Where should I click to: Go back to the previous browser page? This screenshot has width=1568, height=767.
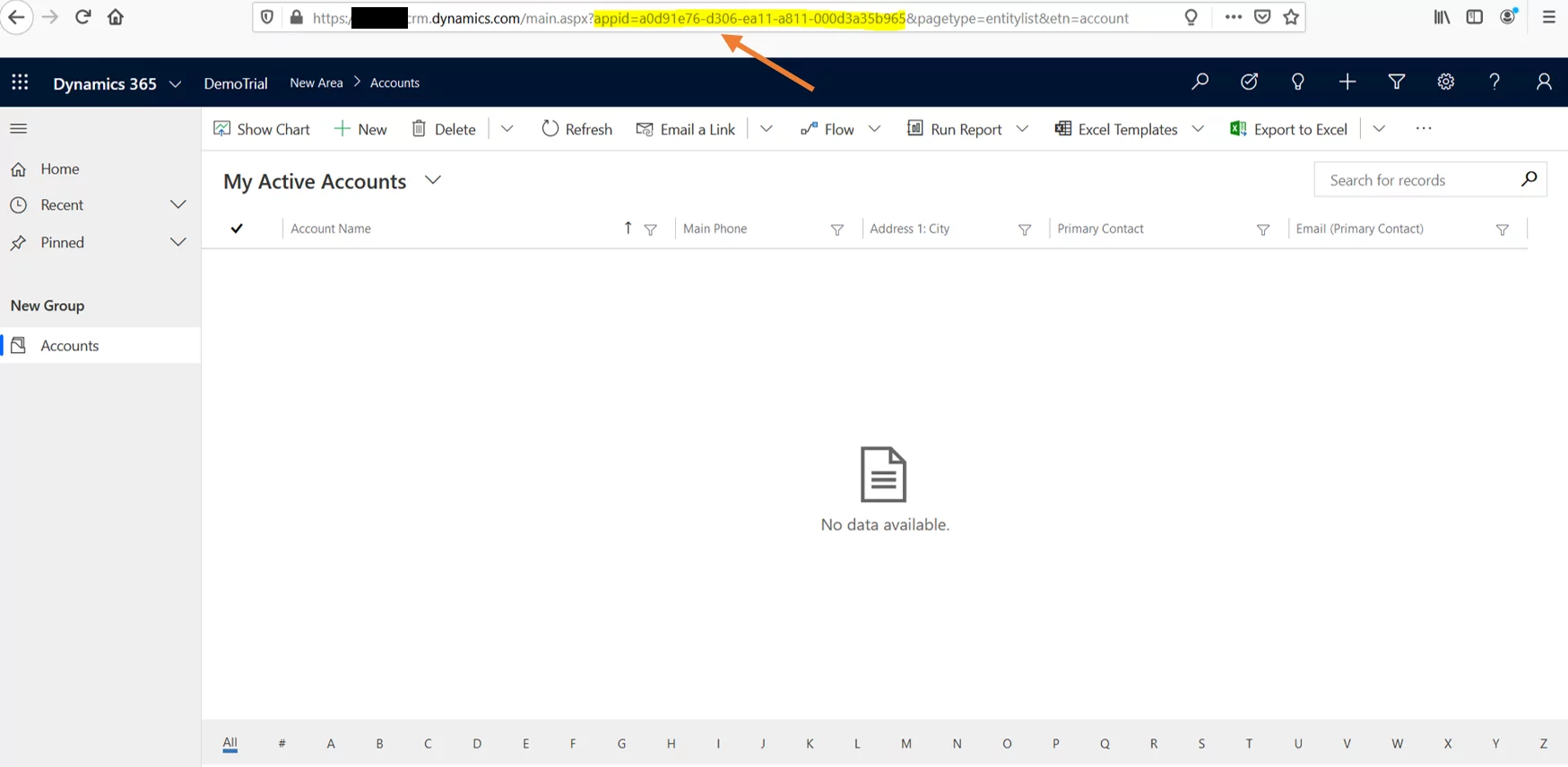coord(16,17)
